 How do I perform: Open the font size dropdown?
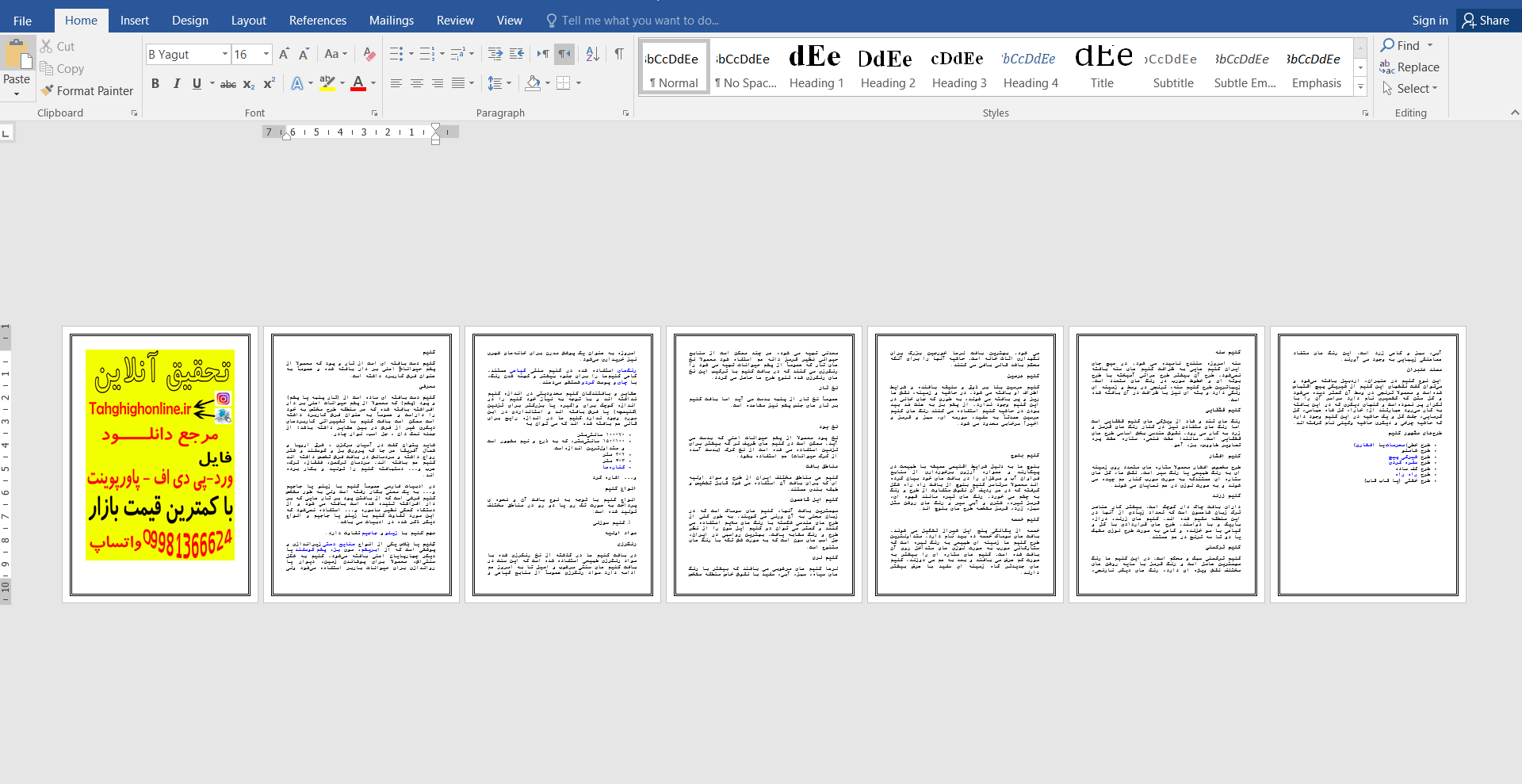[x=266, y=54]
